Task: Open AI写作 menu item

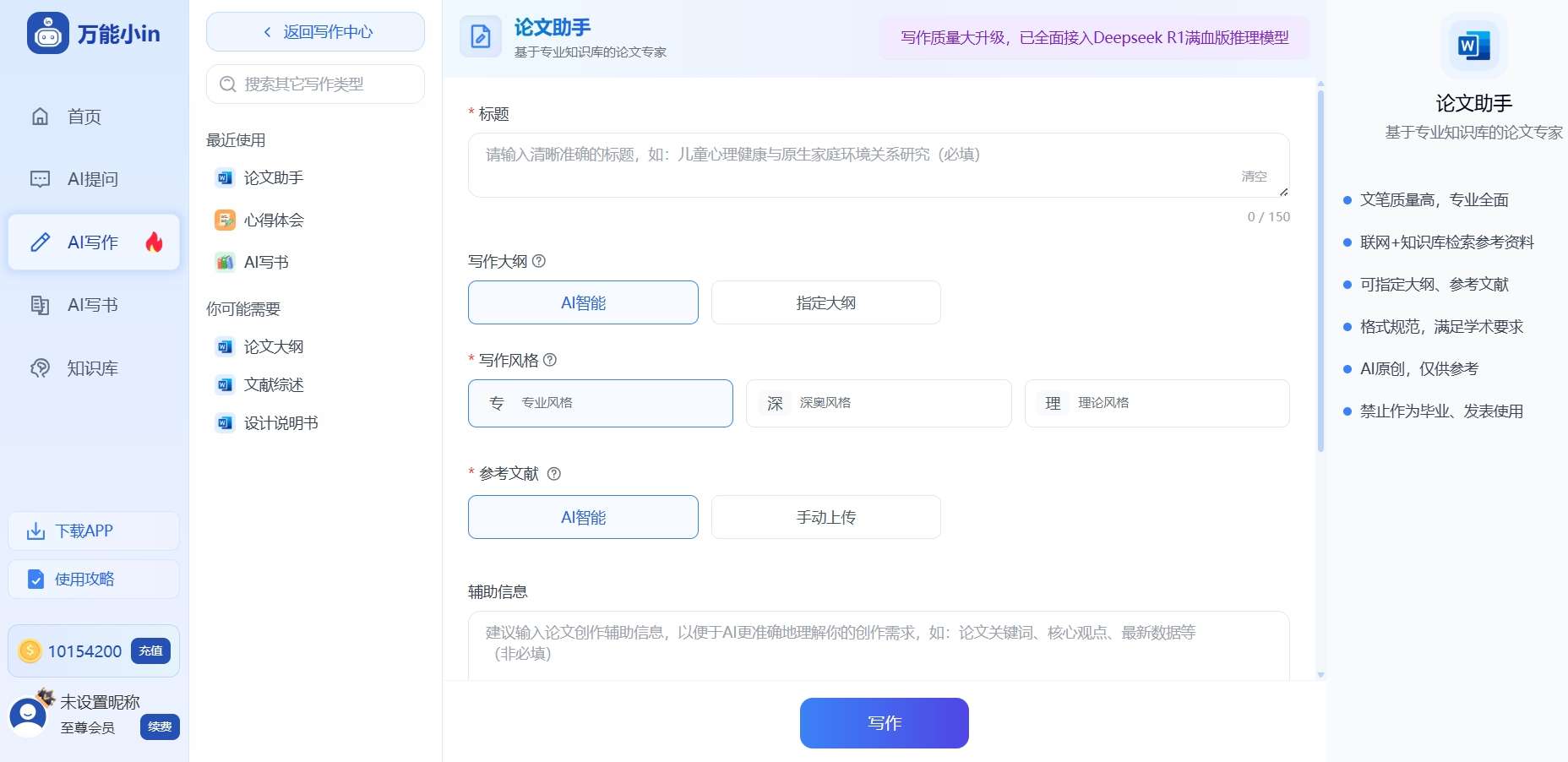Action: 94,242
